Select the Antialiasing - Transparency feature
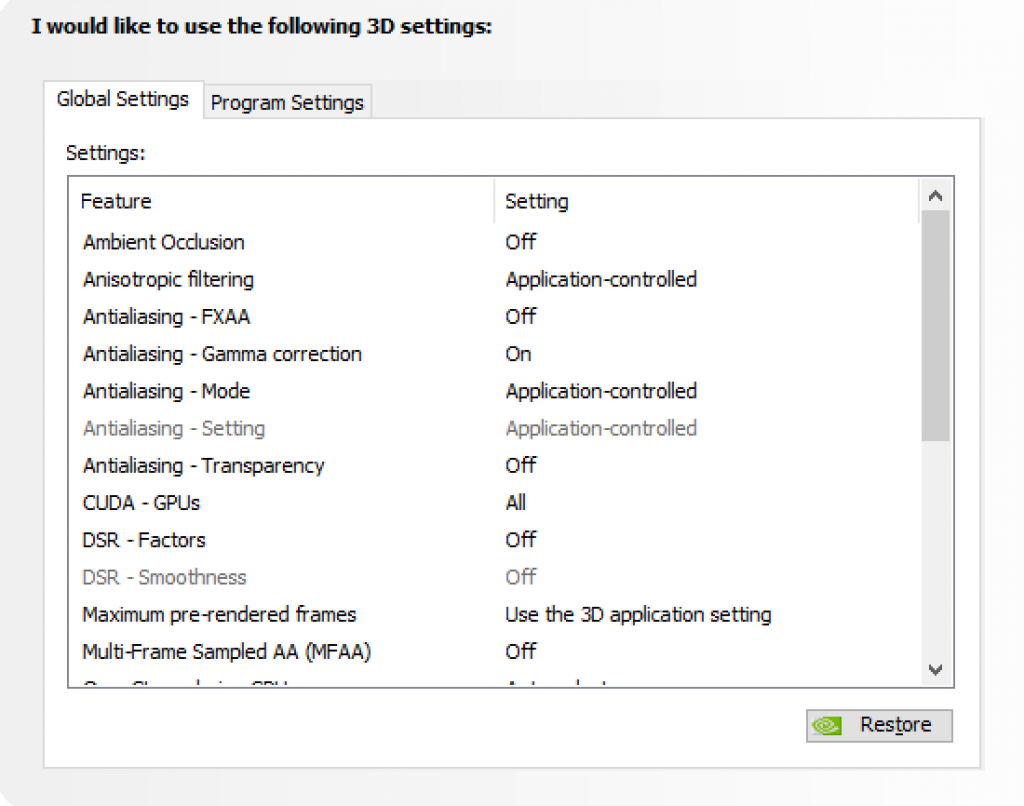 [x=203, y=466]
